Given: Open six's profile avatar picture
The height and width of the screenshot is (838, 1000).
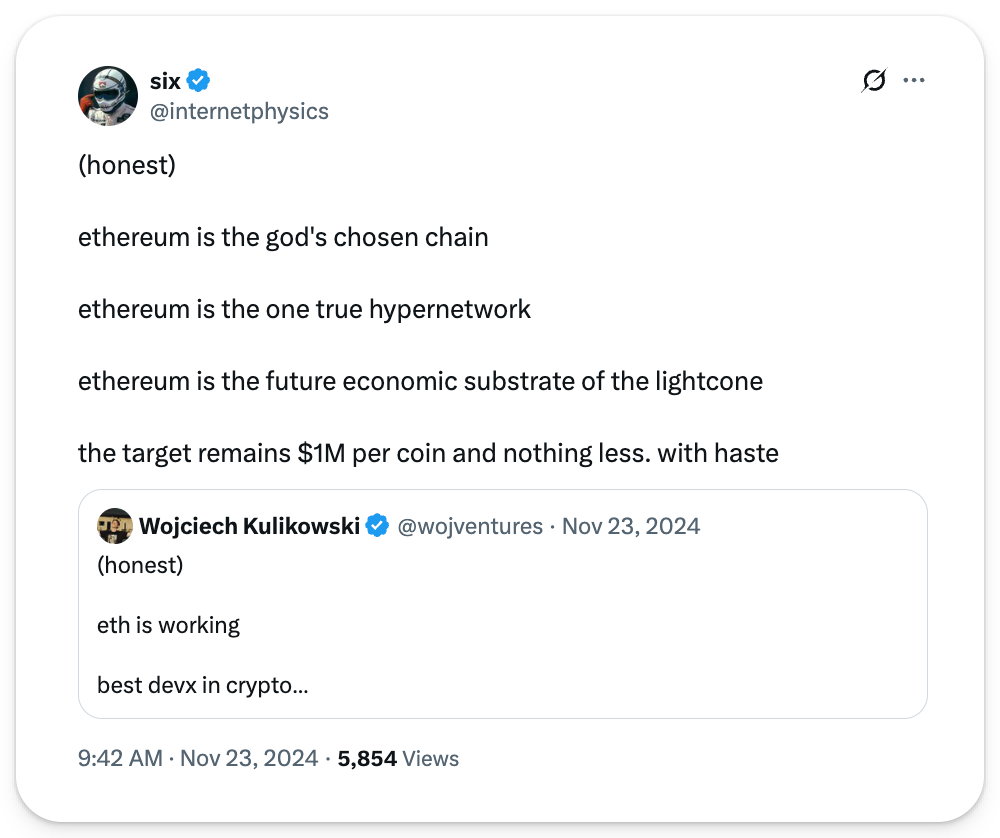Looking at the screenshot, I should tap(107, 96).
